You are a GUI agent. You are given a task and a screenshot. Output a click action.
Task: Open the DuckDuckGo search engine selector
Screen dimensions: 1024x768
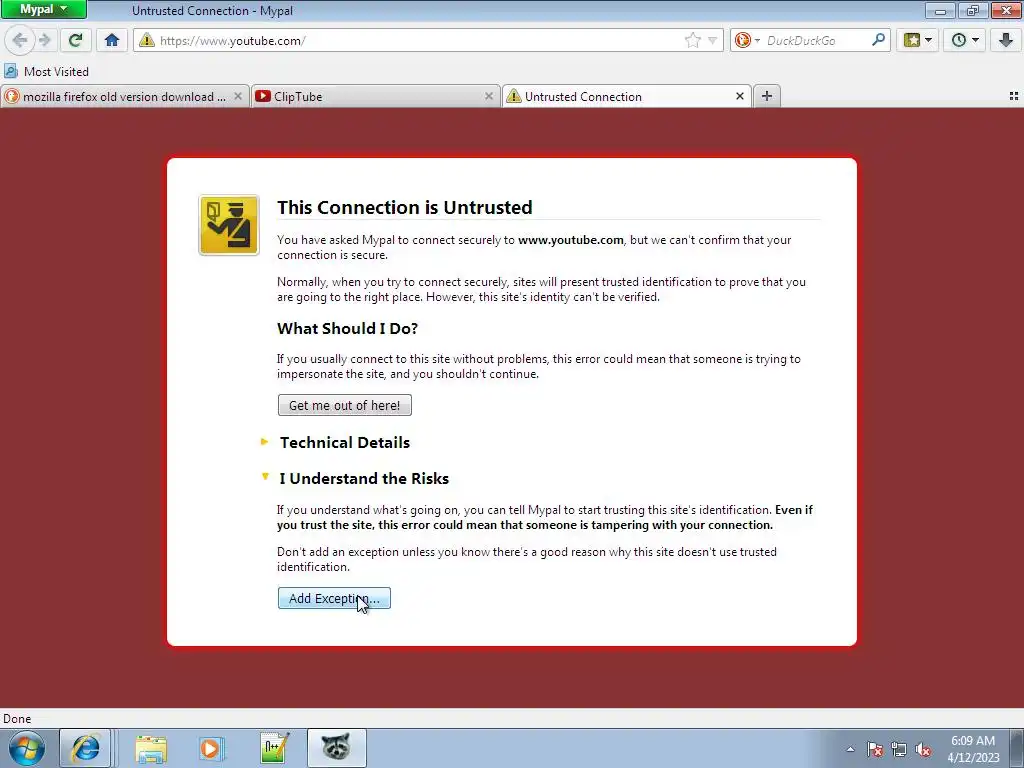point(746,40)
